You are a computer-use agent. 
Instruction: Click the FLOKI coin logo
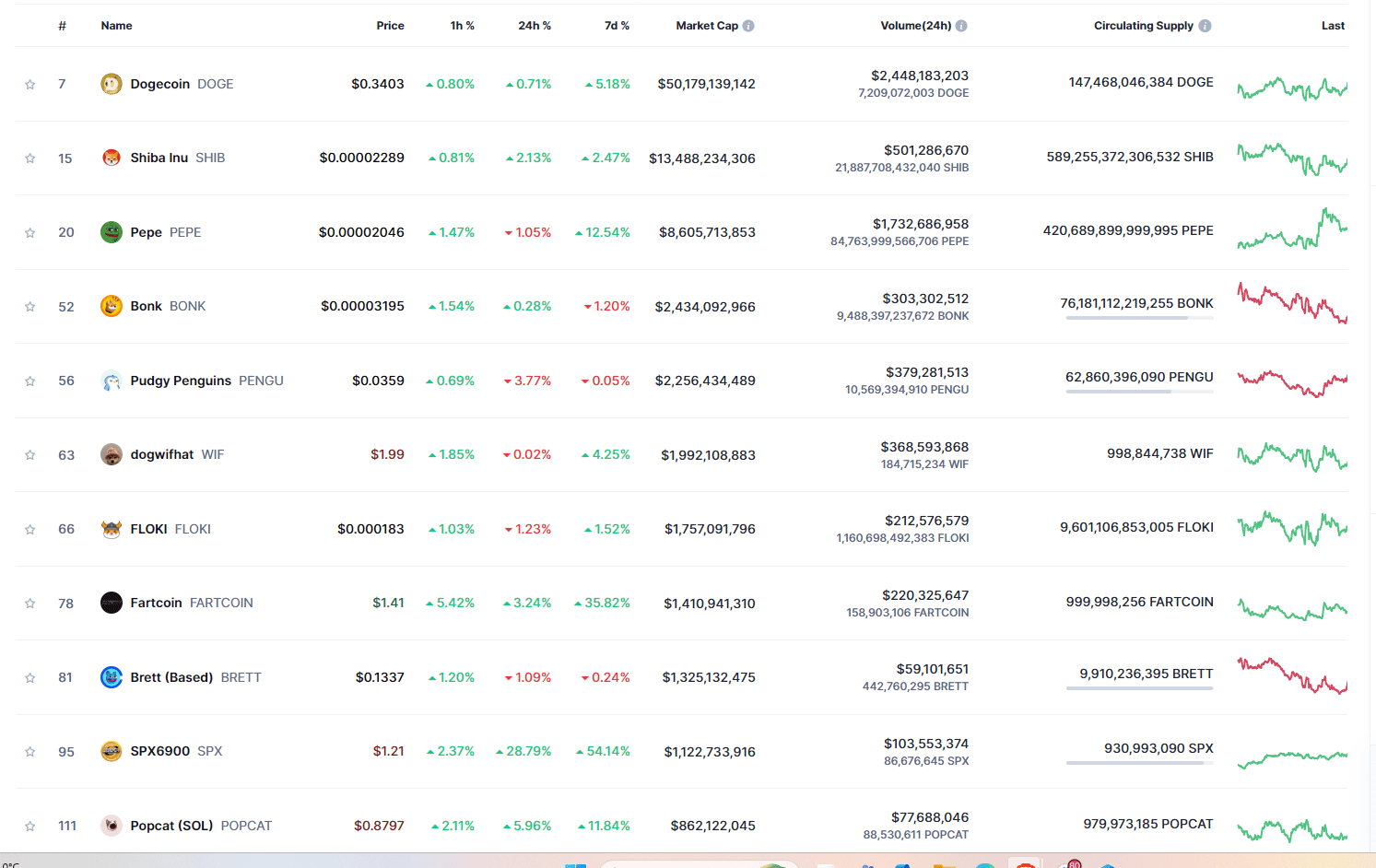pos(111,528)
